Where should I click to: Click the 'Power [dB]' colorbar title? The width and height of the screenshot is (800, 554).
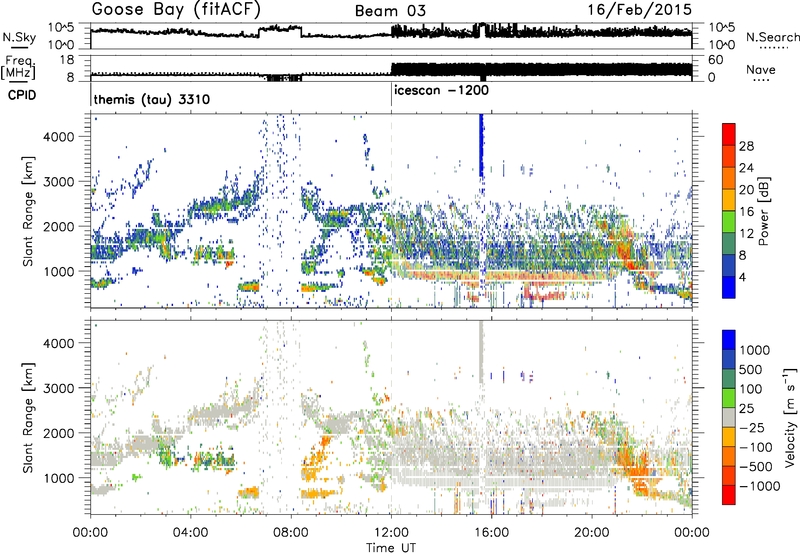pos(763,211)
